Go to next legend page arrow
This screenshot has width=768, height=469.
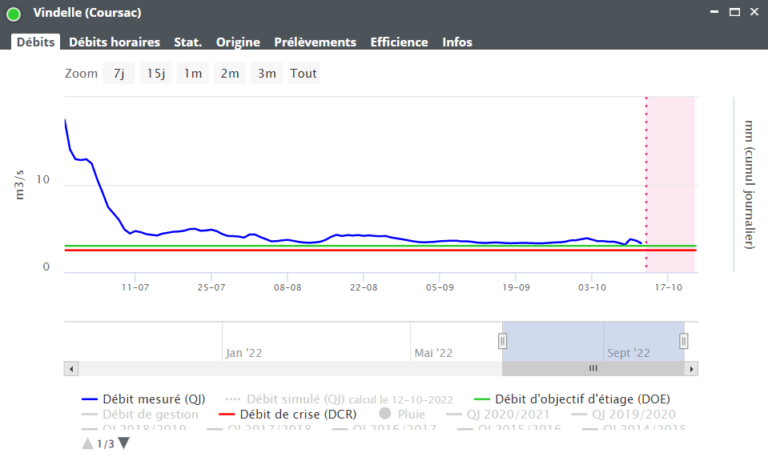click(124, 444)
